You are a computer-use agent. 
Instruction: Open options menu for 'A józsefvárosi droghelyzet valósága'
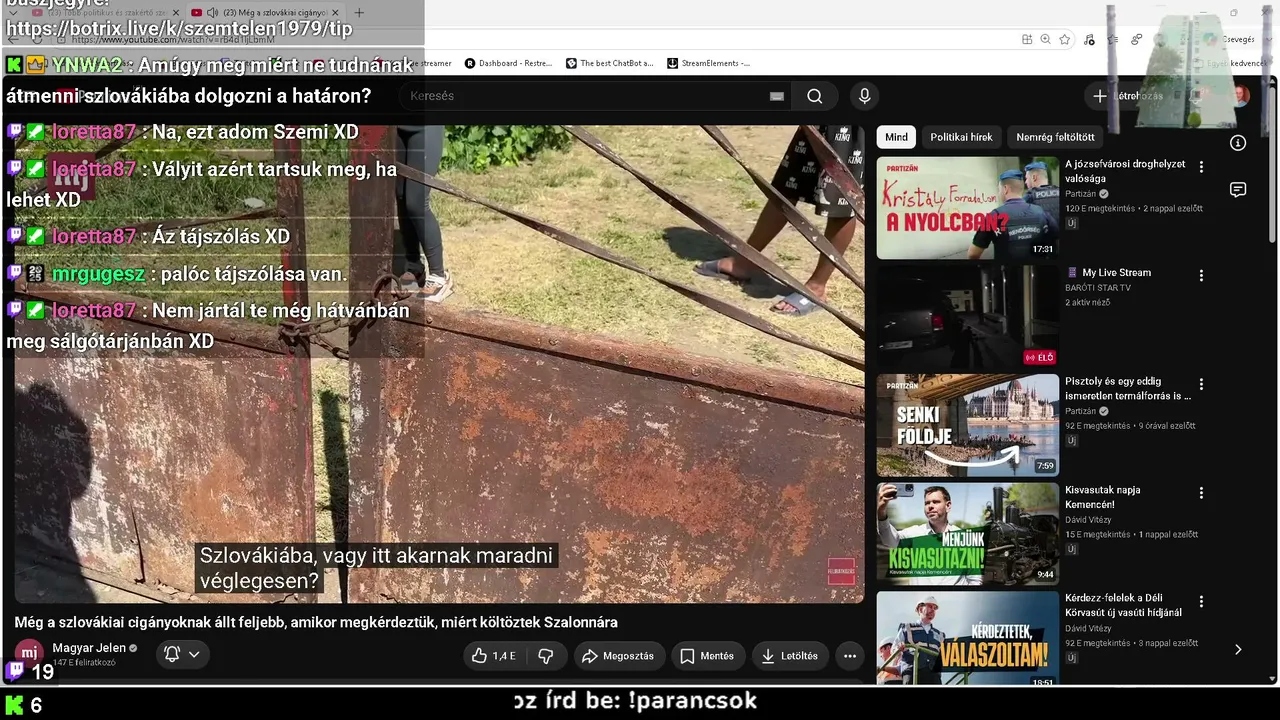[1202, 167]
